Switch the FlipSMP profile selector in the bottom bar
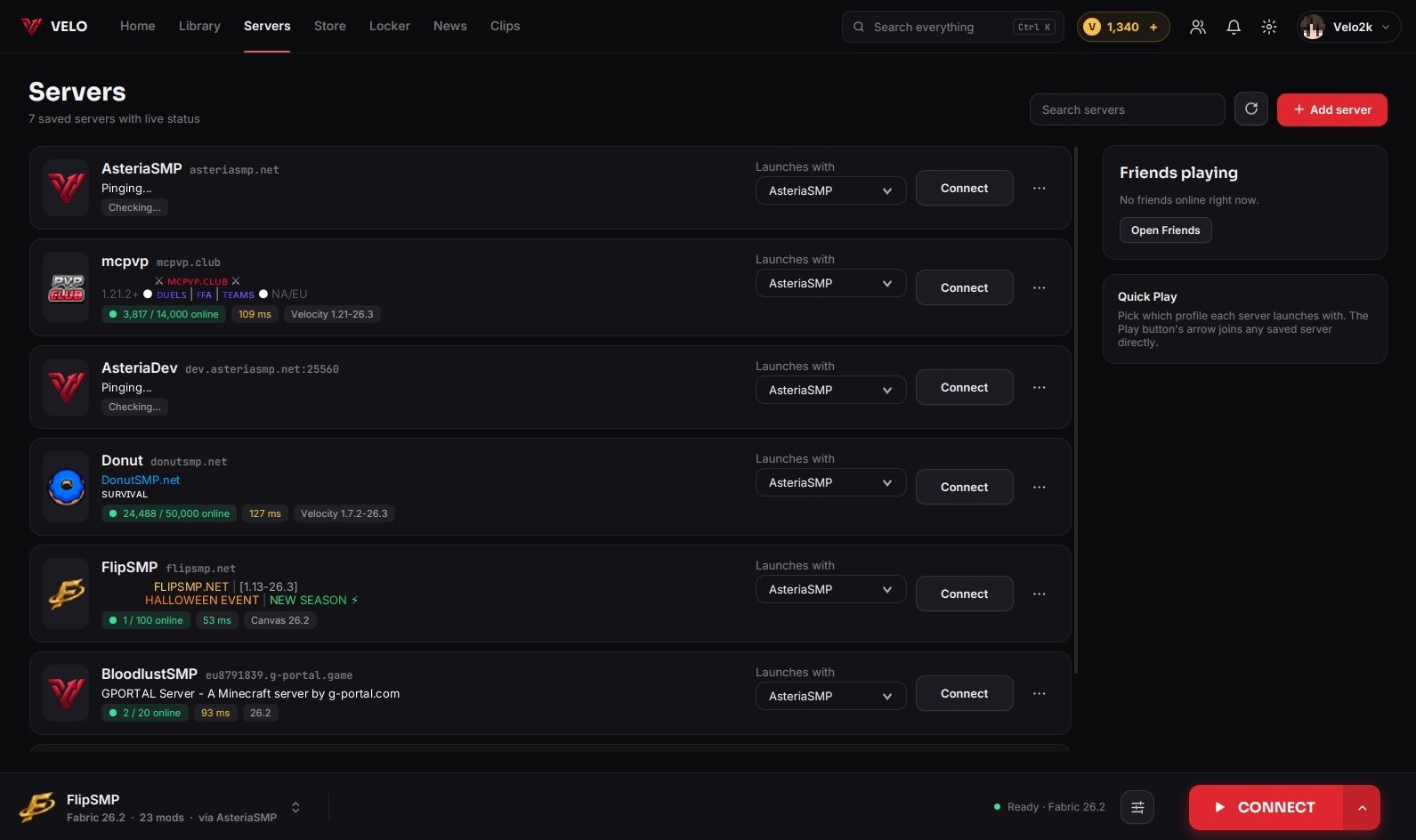Screen dimensions: 1416x840 click(295, 807)
